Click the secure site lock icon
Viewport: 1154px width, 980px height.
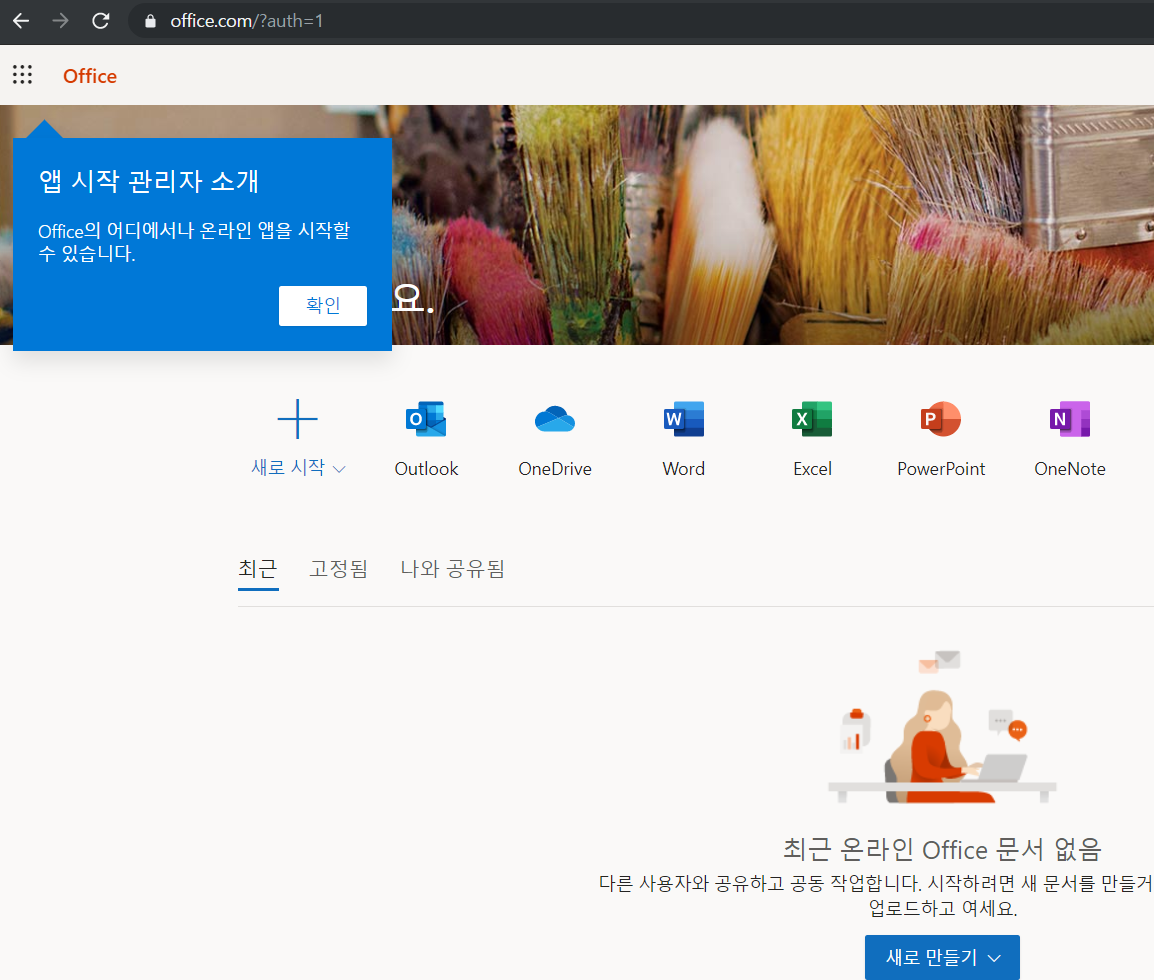click(x=149, y=21)
